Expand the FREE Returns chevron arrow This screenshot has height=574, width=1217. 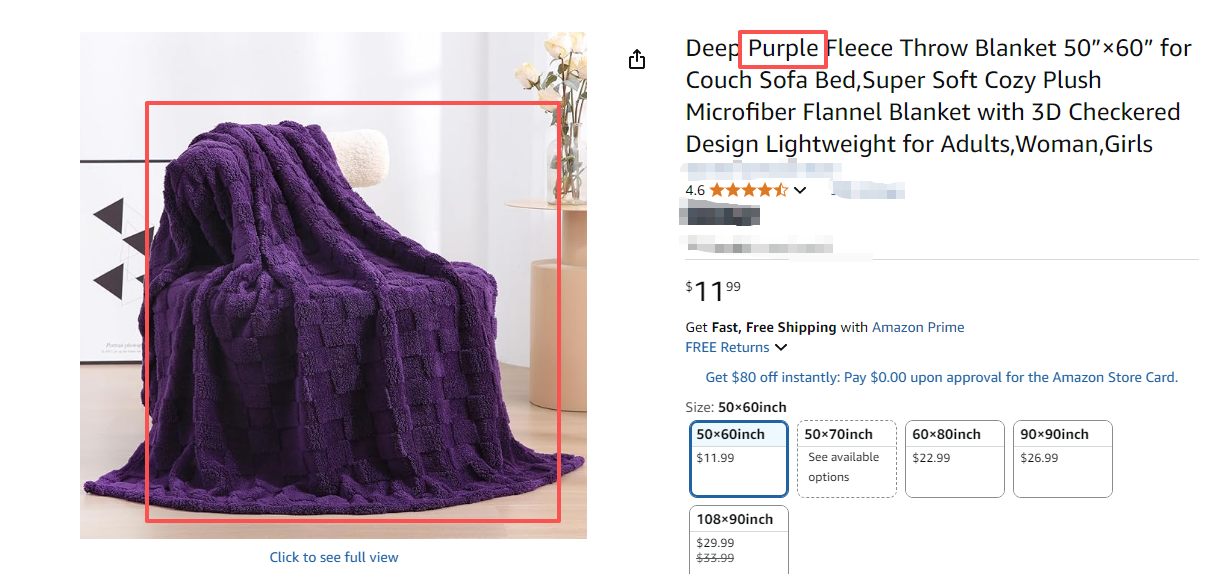781,348
